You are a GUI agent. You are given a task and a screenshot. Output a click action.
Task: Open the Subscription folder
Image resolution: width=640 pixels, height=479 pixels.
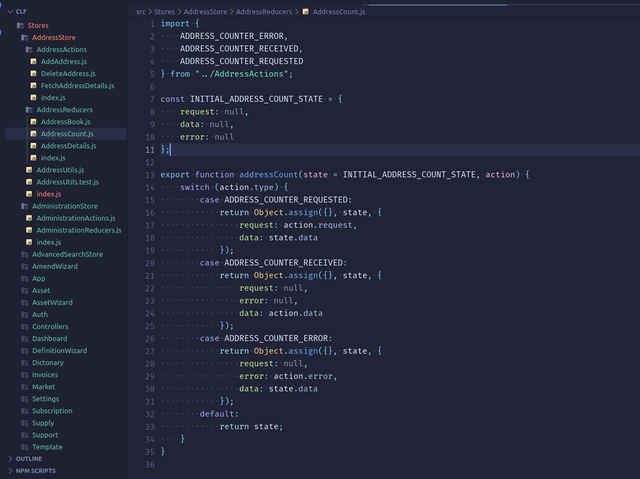tap(52, 411)
